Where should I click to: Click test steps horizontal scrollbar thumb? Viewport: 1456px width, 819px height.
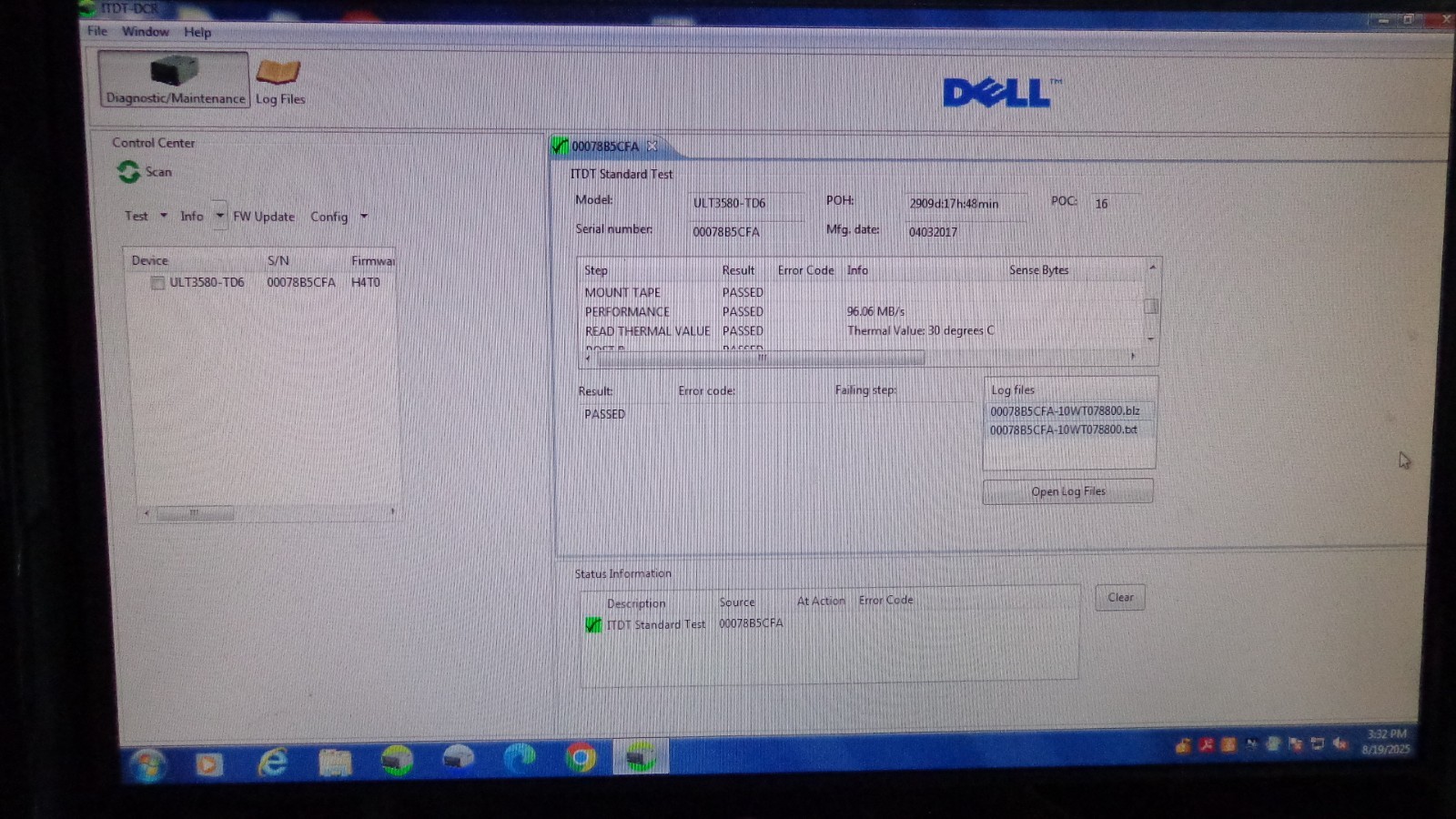pos(761,358)
